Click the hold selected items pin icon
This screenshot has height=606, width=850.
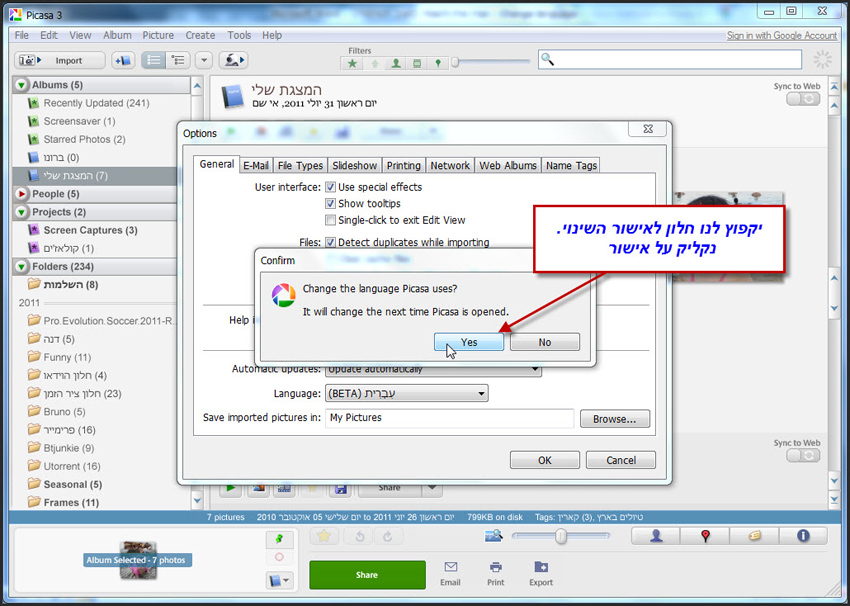(279, 539)
